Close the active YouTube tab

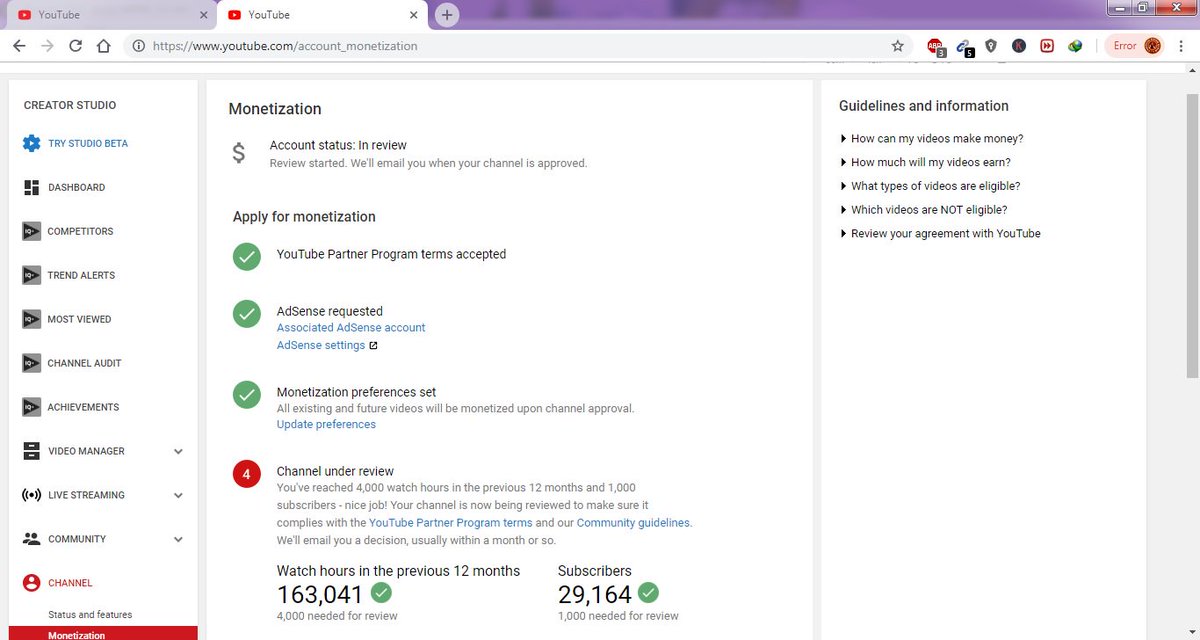click(413, 15)
